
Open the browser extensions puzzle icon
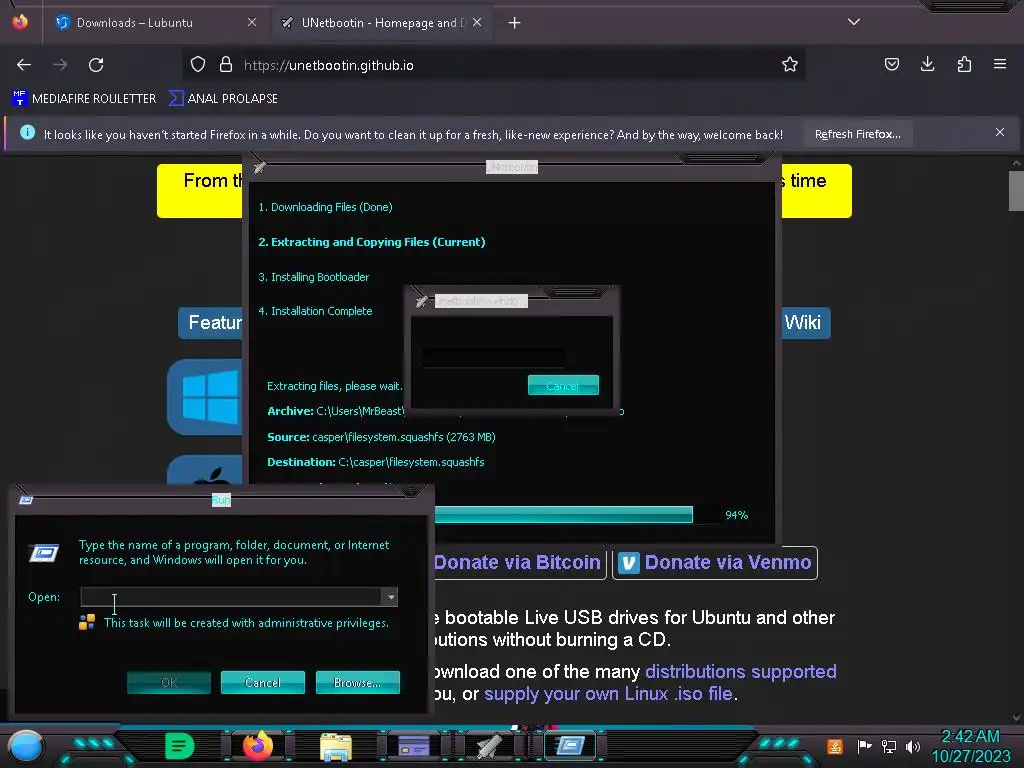(x=964, y=65)
